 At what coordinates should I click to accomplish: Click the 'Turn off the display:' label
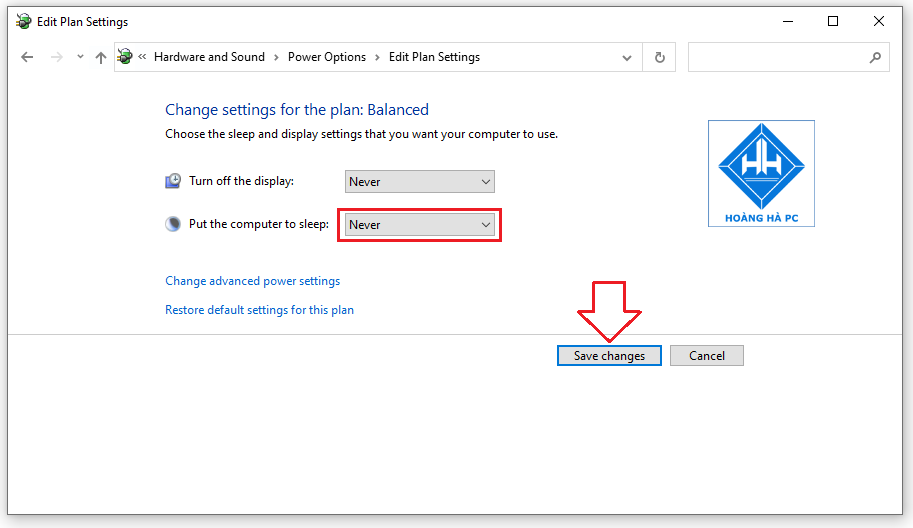pyautogui.click(x=241, y=181)
